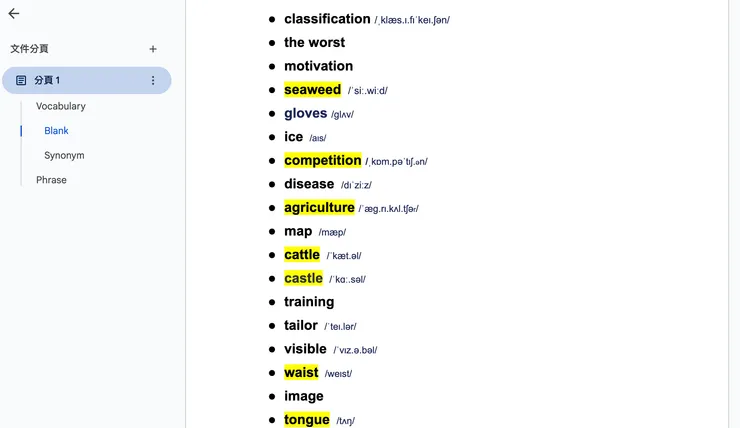The height and width of the screenshot is (428, 740).
Task: Click the highlighted word waist
Action: pyautogui.click(x=301, y=373)
